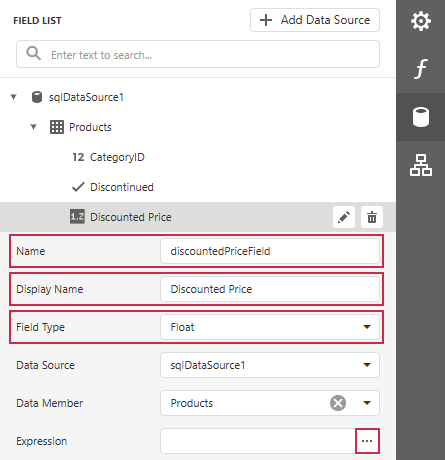445x460 pixels.
Task: Click the Expression label
Action: pyautogui.click(x=42, y=441)
